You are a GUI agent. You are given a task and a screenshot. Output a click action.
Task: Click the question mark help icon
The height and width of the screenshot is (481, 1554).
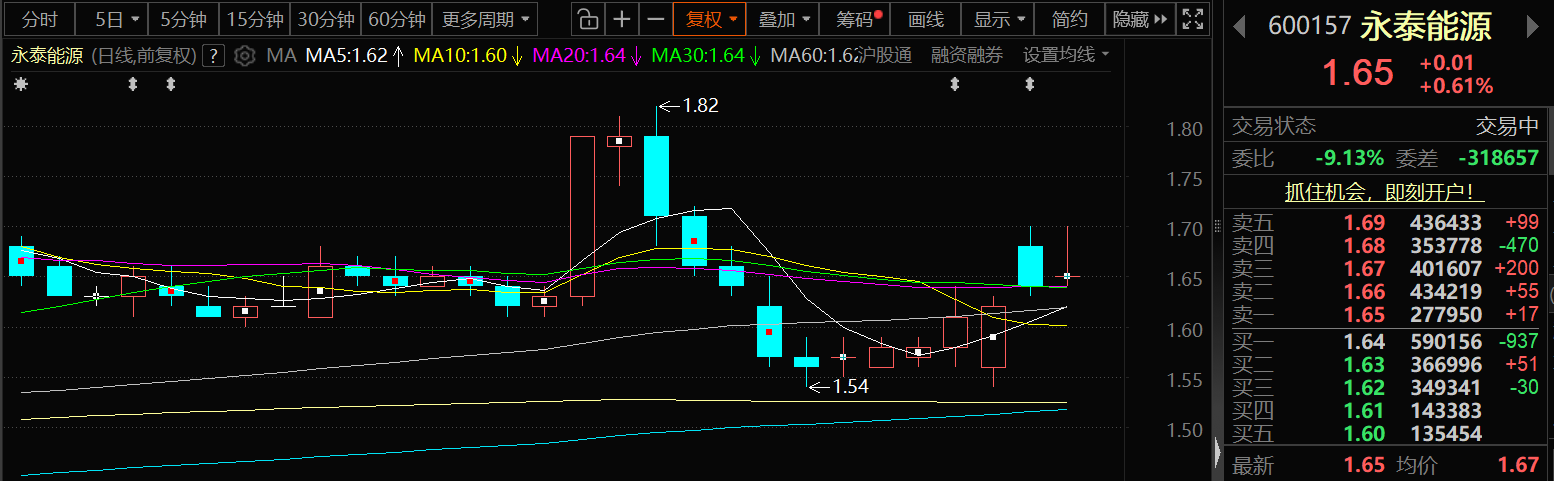(x=212, y=56)
